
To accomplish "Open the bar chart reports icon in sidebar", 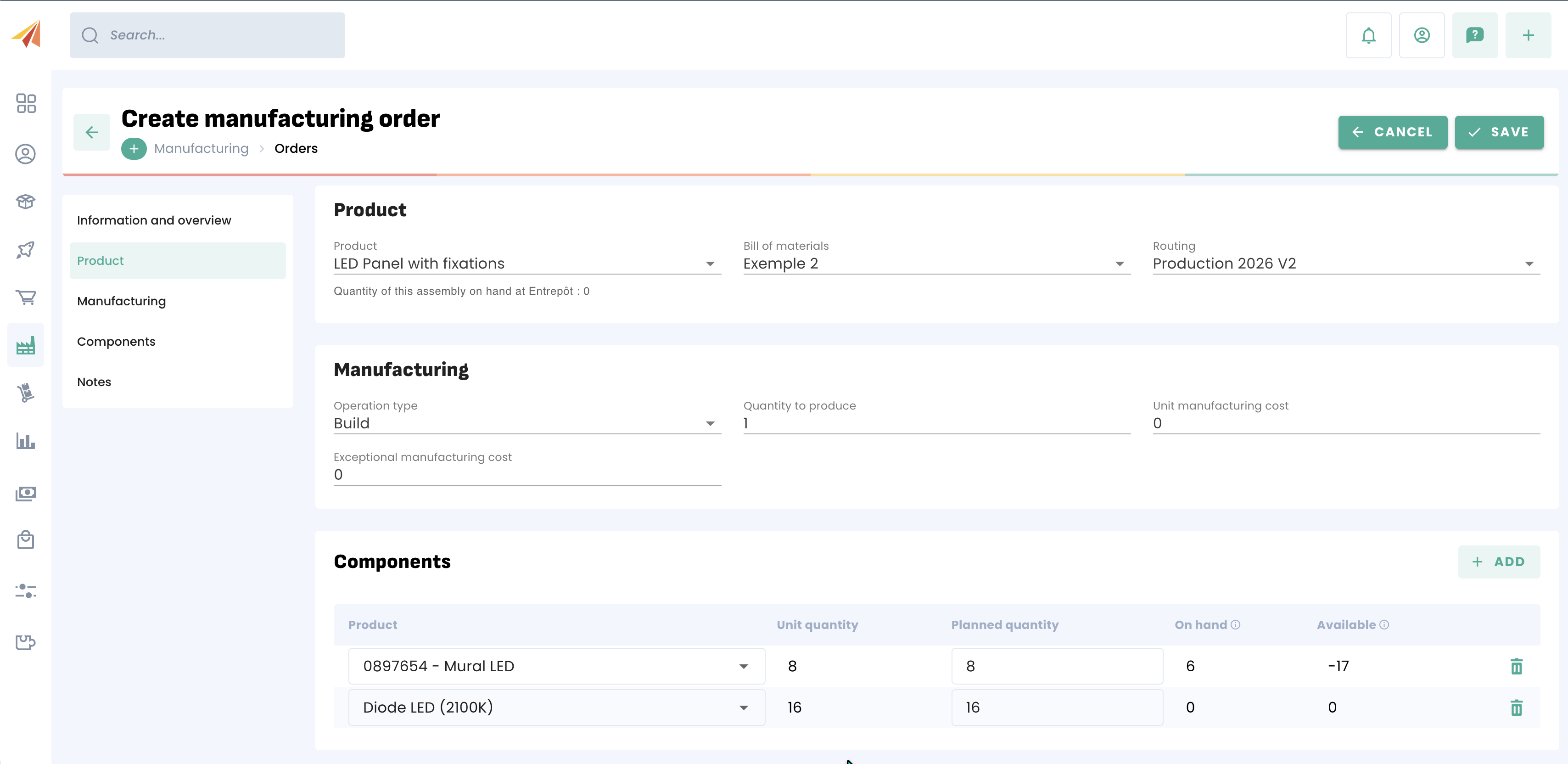I will pos(26,441).
